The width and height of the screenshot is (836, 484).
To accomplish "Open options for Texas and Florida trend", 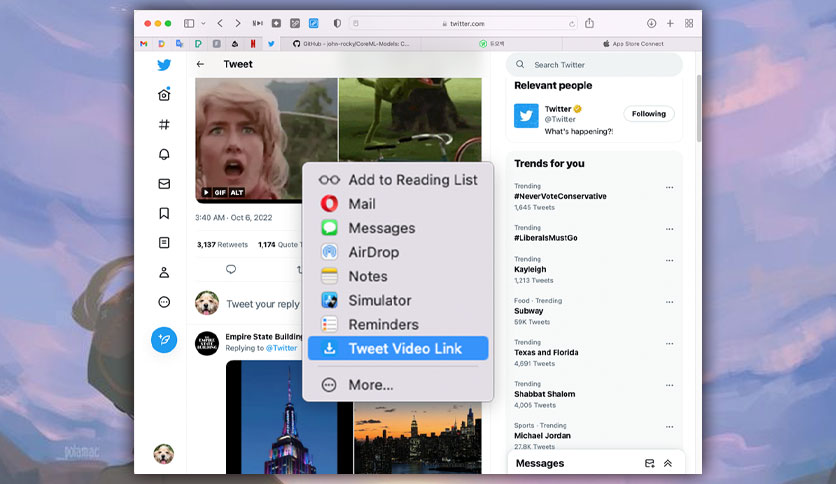I will point(670,343).
